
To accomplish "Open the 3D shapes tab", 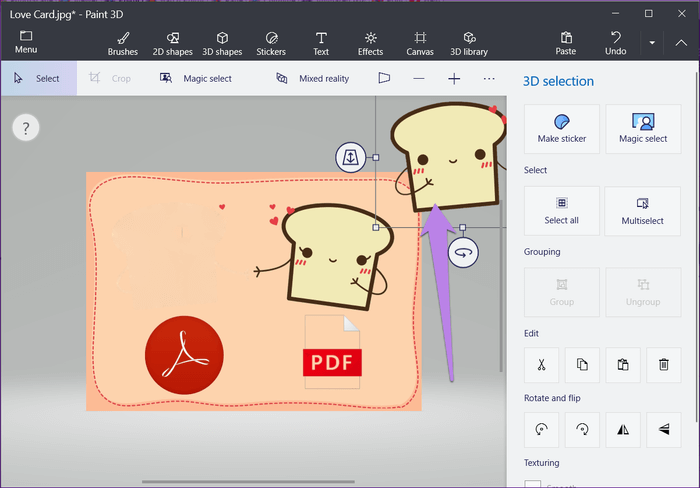I will pyautogui.click(x=222, y=43).
